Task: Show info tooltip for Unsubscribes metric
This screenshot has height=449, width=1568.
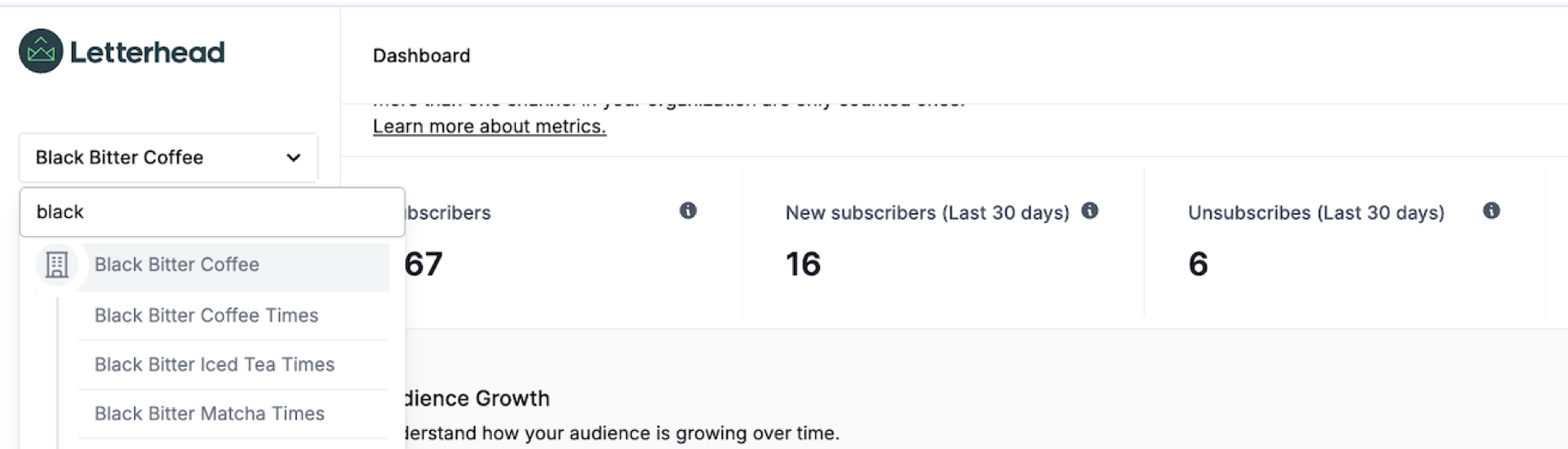Action: pyautogui.click(x=1491, y=211)
